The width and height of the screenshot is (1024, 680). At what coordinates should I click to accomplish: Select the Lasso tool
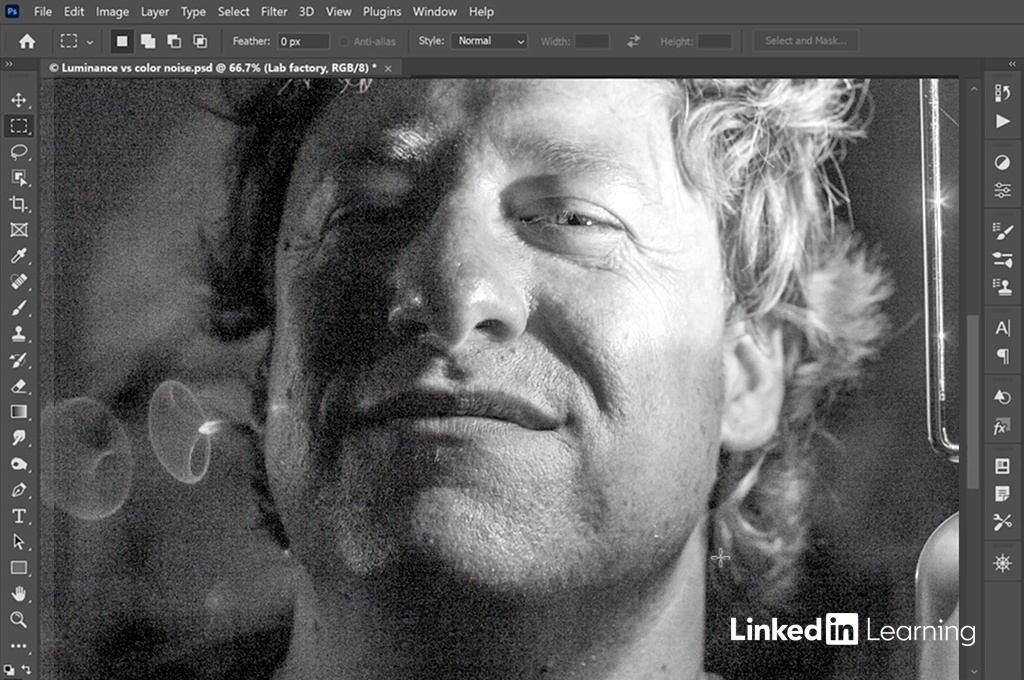[19, 152]
